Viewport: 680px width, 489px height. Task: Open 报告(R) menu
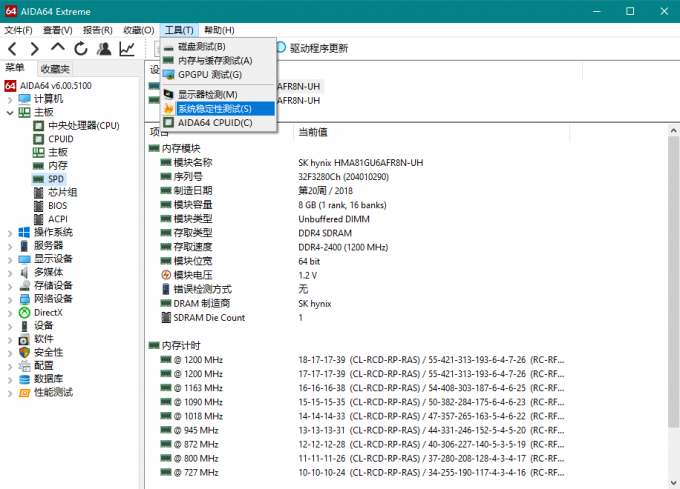point(98,30)
